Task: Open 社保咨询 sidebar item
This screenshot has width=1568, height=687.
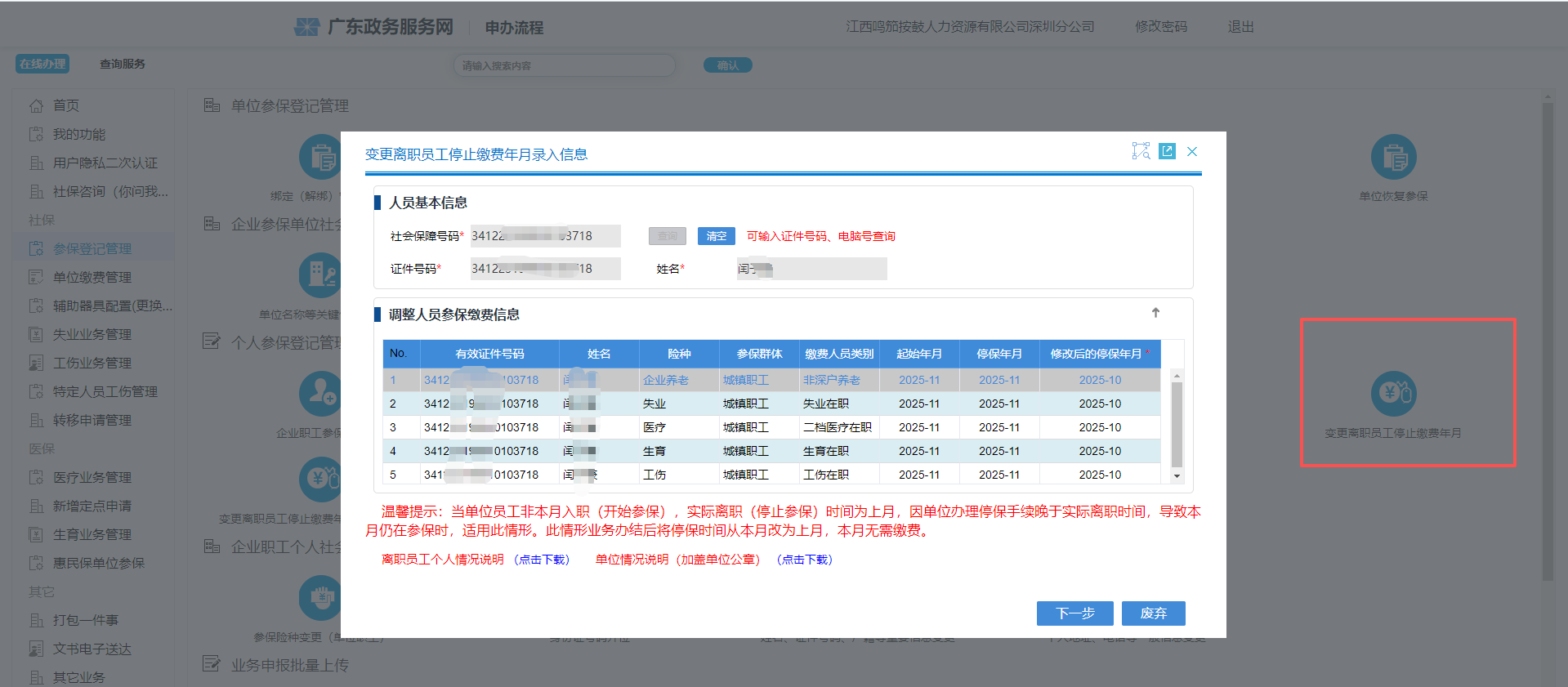Action: tap(110, 191)
